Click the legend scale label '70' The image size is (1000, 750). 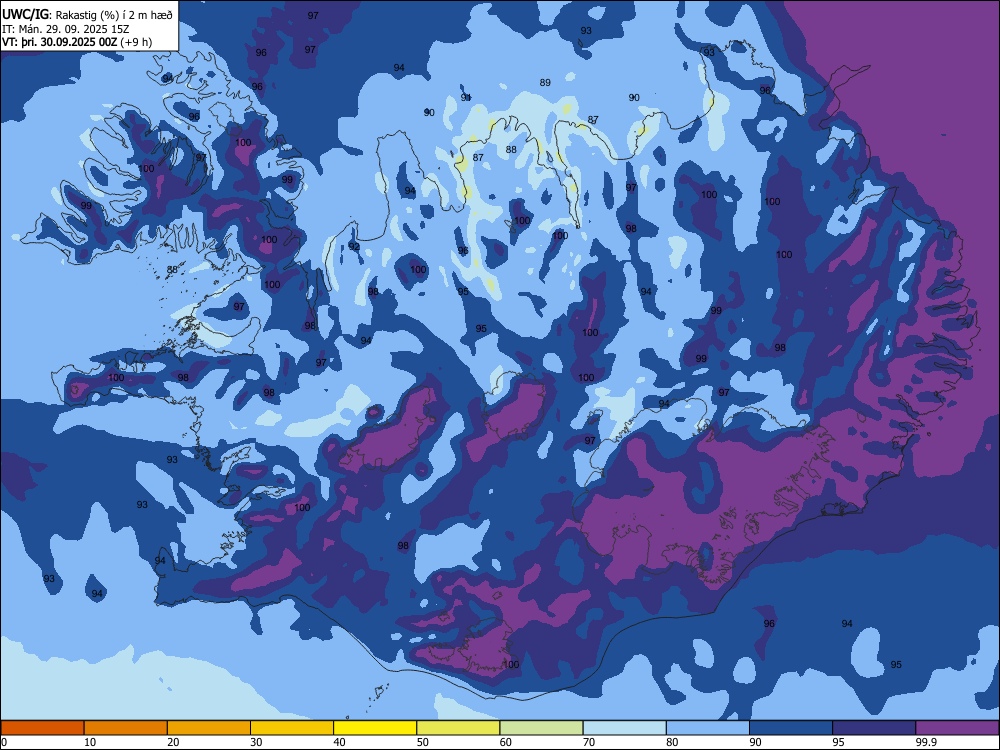589,742
